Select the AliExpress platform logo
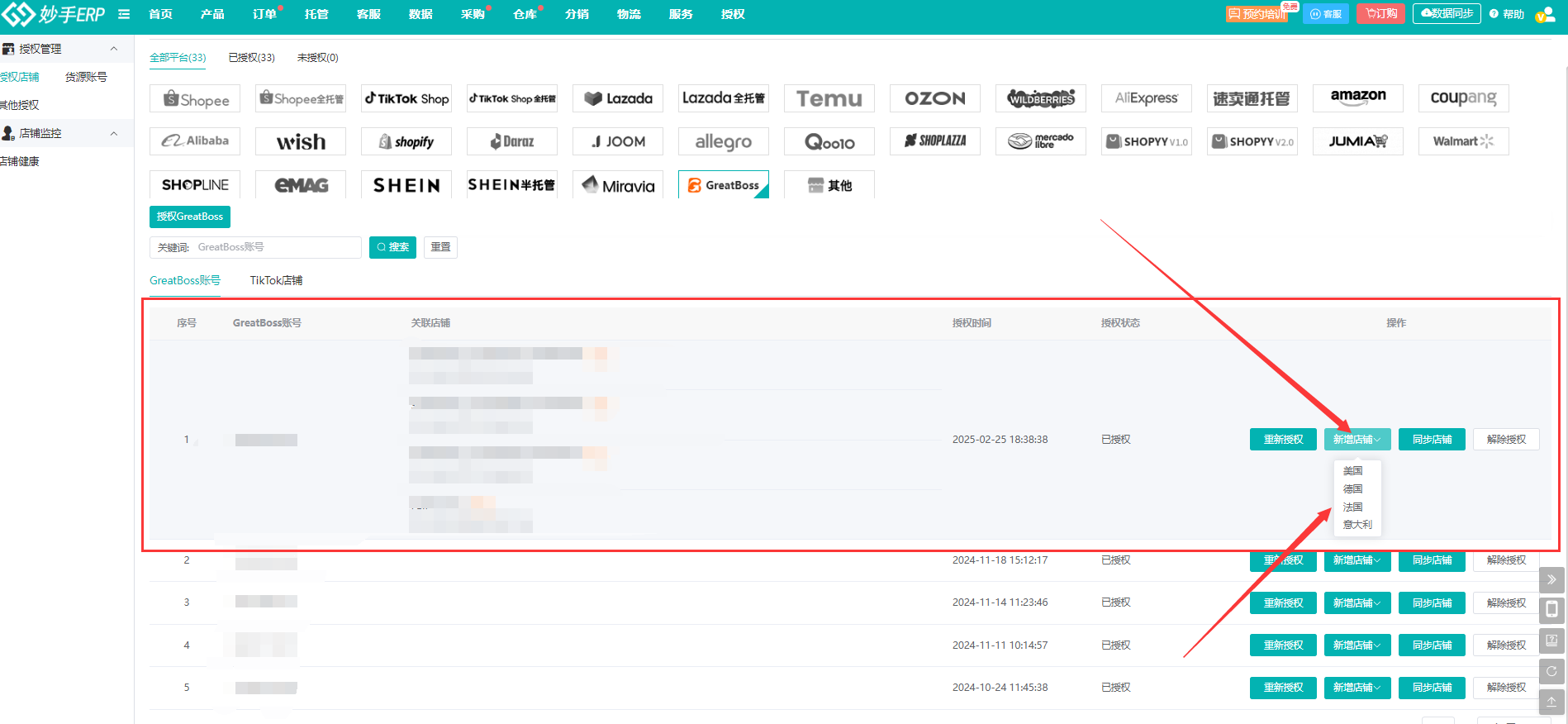 pos(1147,98)
